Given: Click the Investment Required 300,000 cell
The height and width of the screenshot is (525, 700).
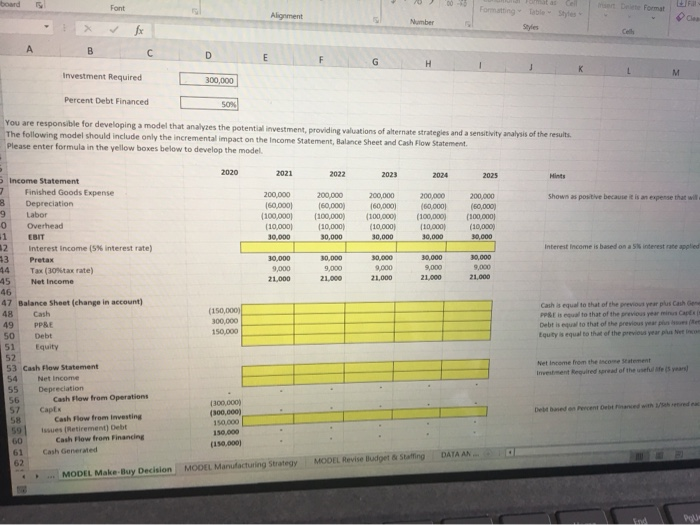Looking at the screenshot, I should [208, 80].
